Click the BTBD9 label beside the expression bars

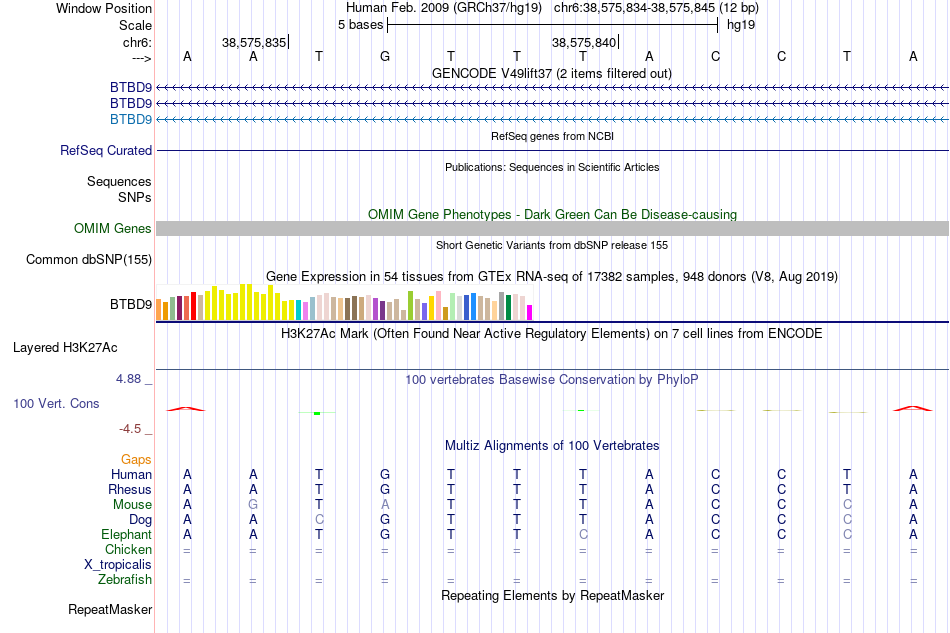tap(131, 304)
